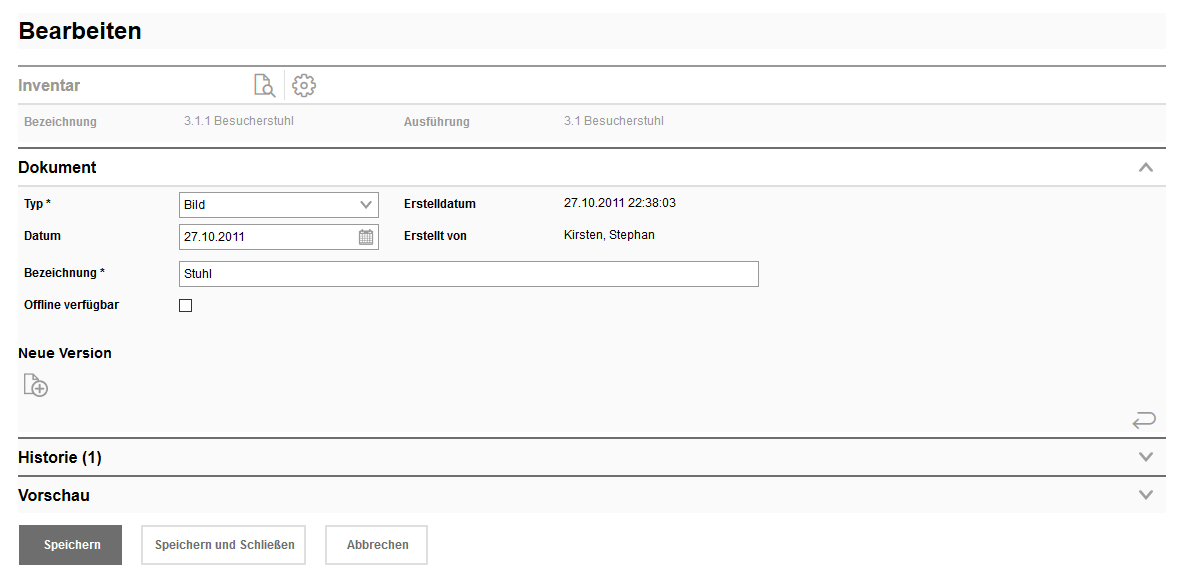Click the Datum field showing 27.10.2011
This screenshot has width=1182, height=584.
pyautogui.click(x=265, y=237)
